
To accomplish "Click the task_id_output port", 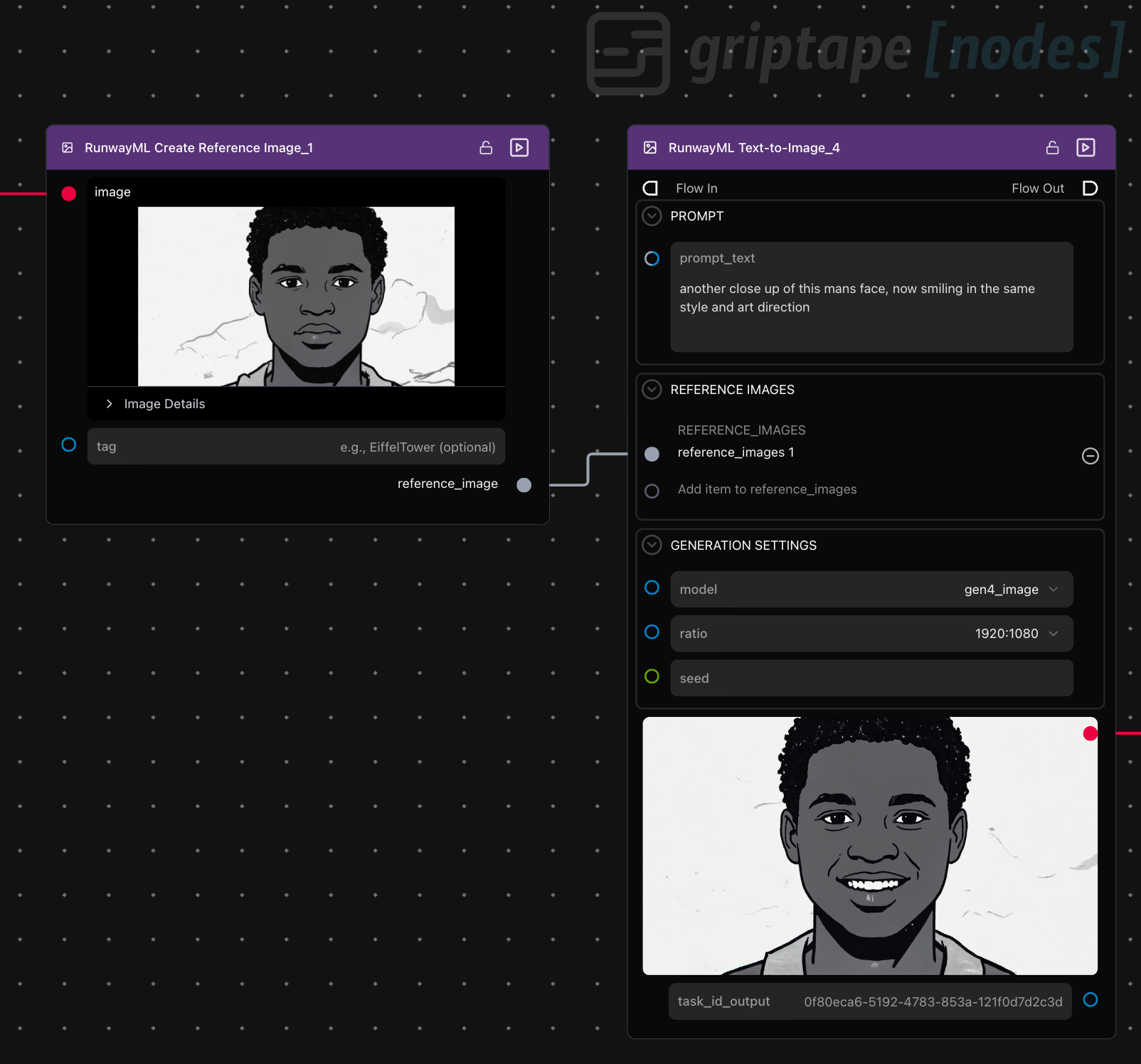I will click(1090, 1000).
